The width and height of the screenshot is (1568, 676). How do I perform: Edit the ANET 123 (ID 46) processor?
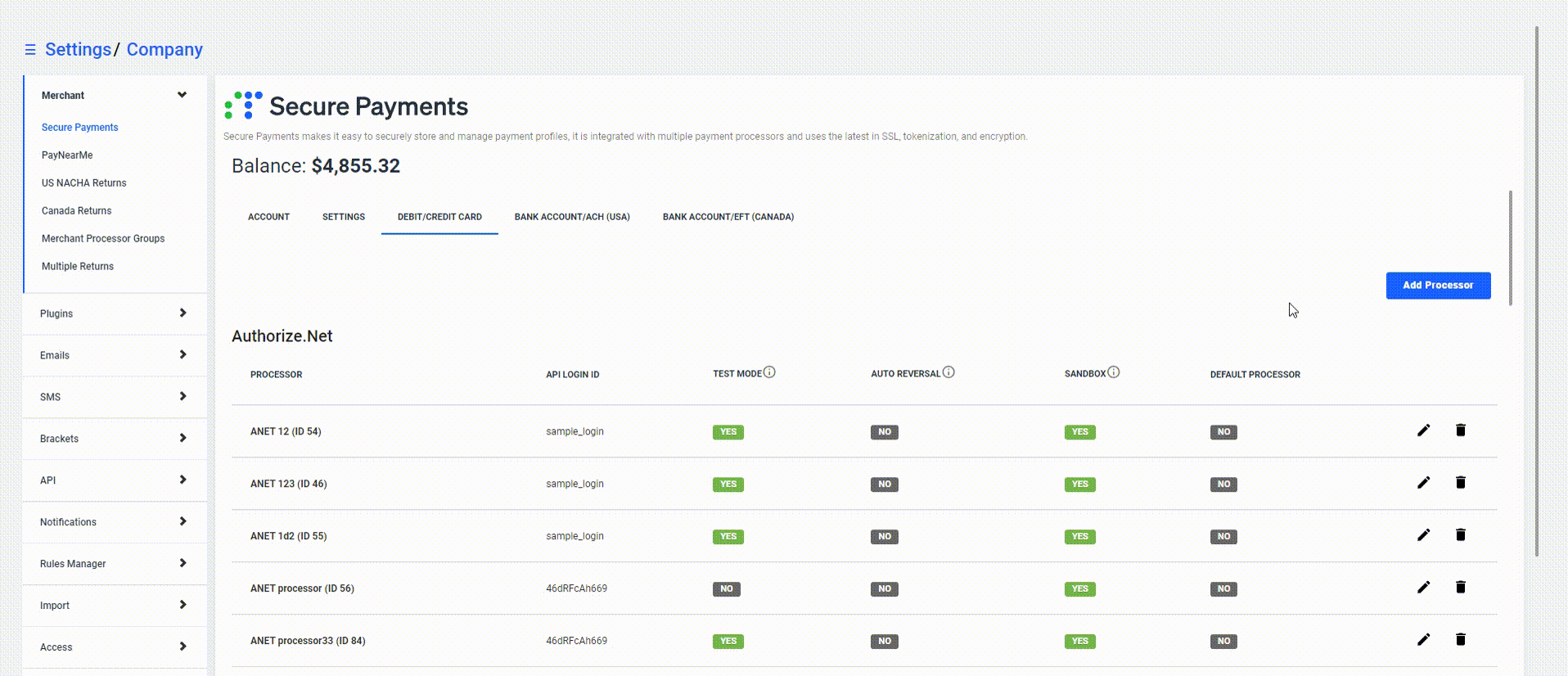click(x=1424, y=483)
